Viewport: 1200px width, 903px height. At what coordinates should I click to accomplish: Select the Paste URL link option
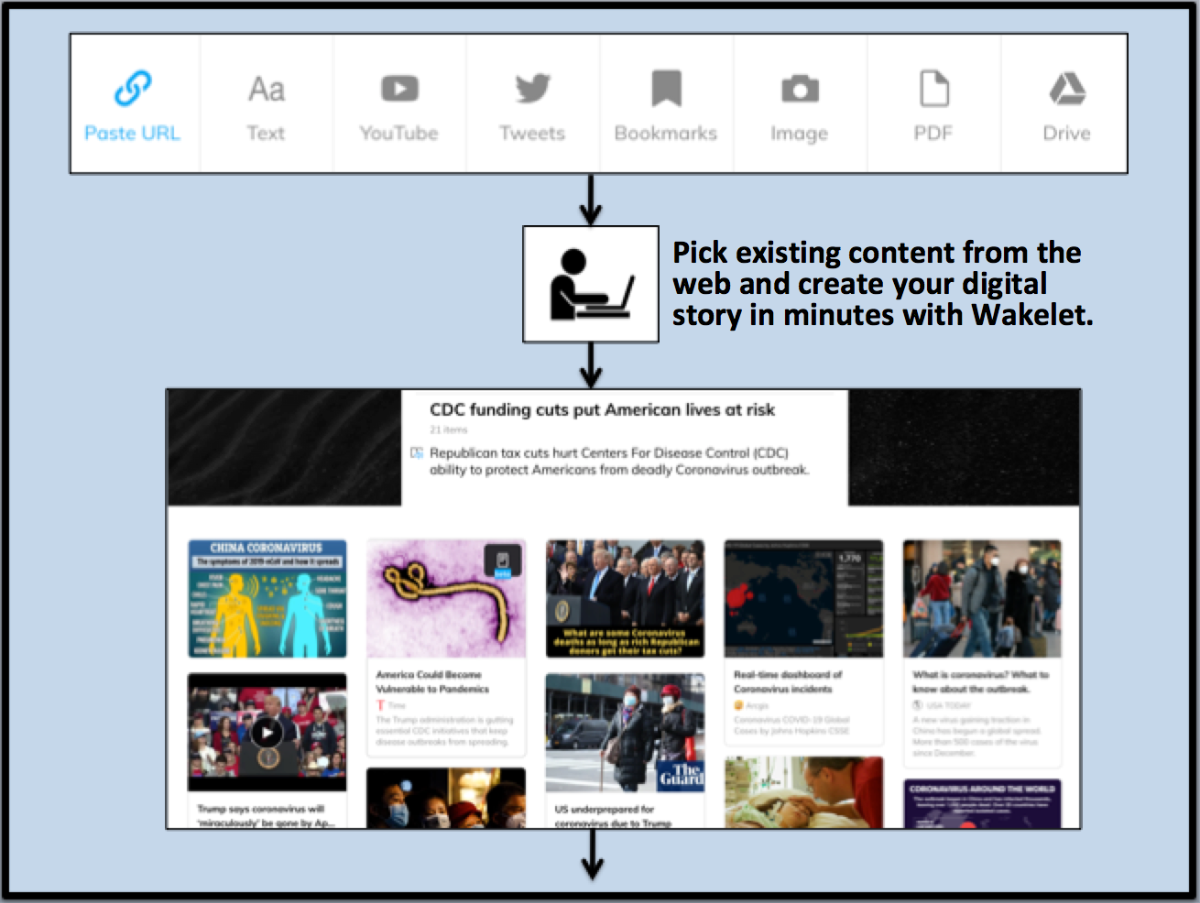coord(133,104)
